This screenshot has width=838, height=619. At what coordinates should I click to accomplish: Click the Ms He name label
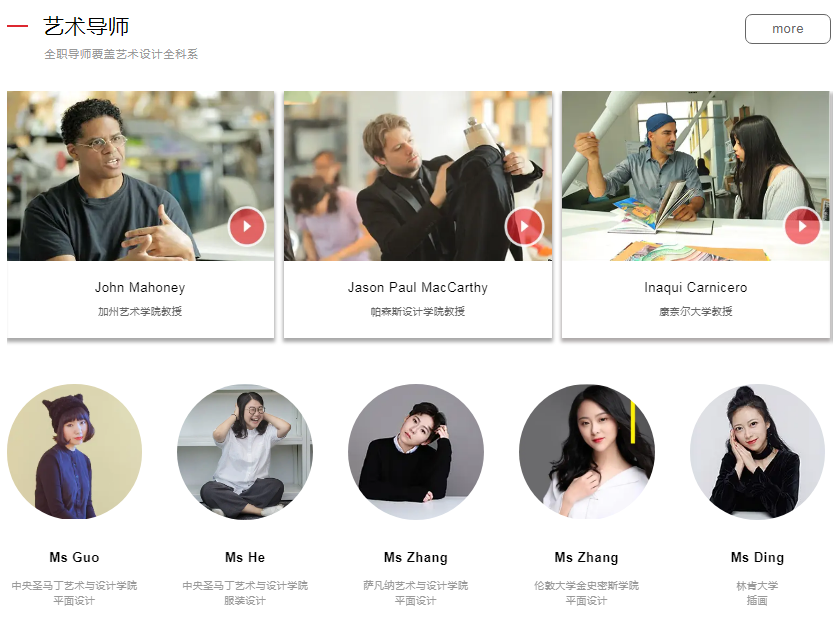point(245,558)
